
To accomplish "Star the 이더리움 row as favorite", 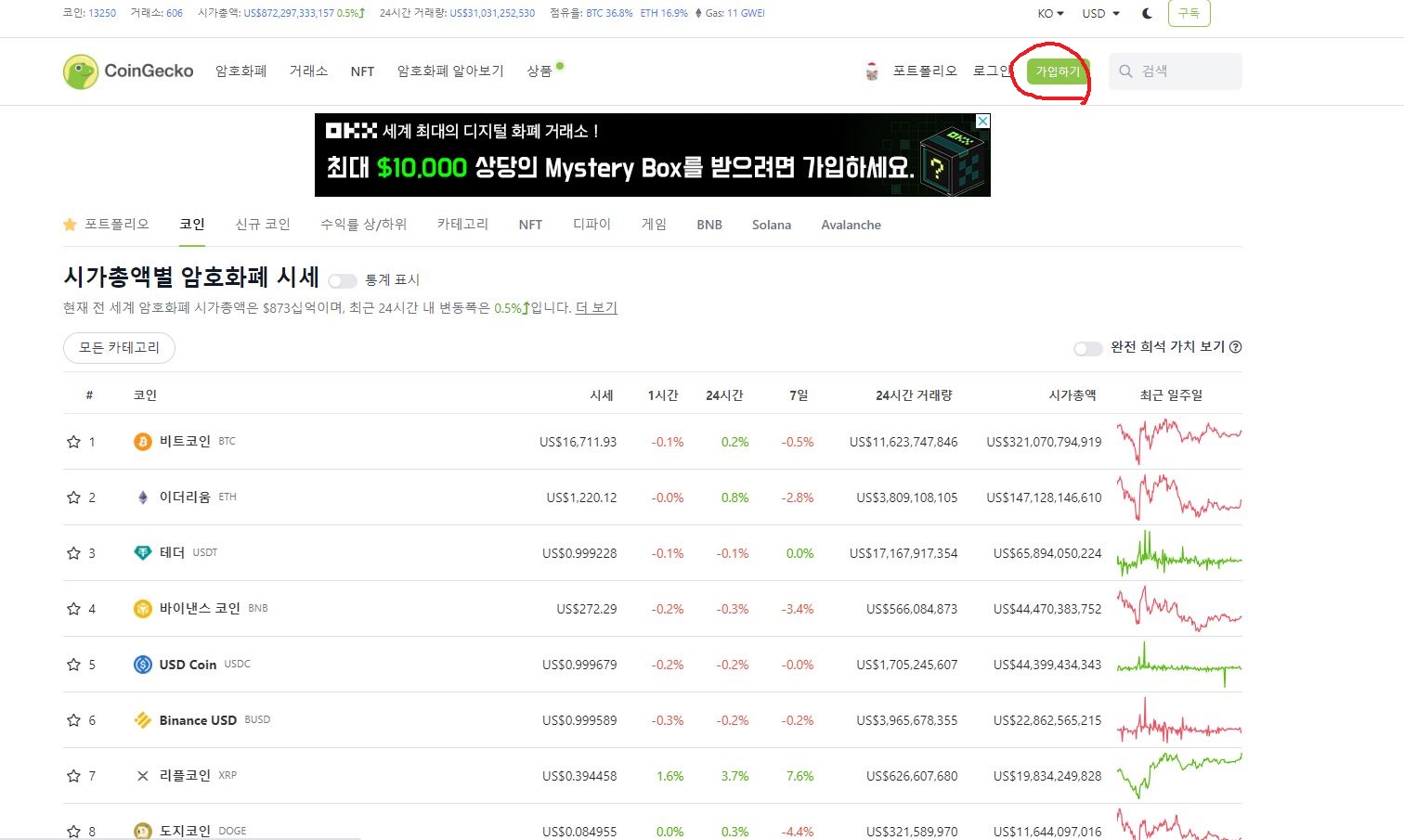I will click(x=73, y=498).
